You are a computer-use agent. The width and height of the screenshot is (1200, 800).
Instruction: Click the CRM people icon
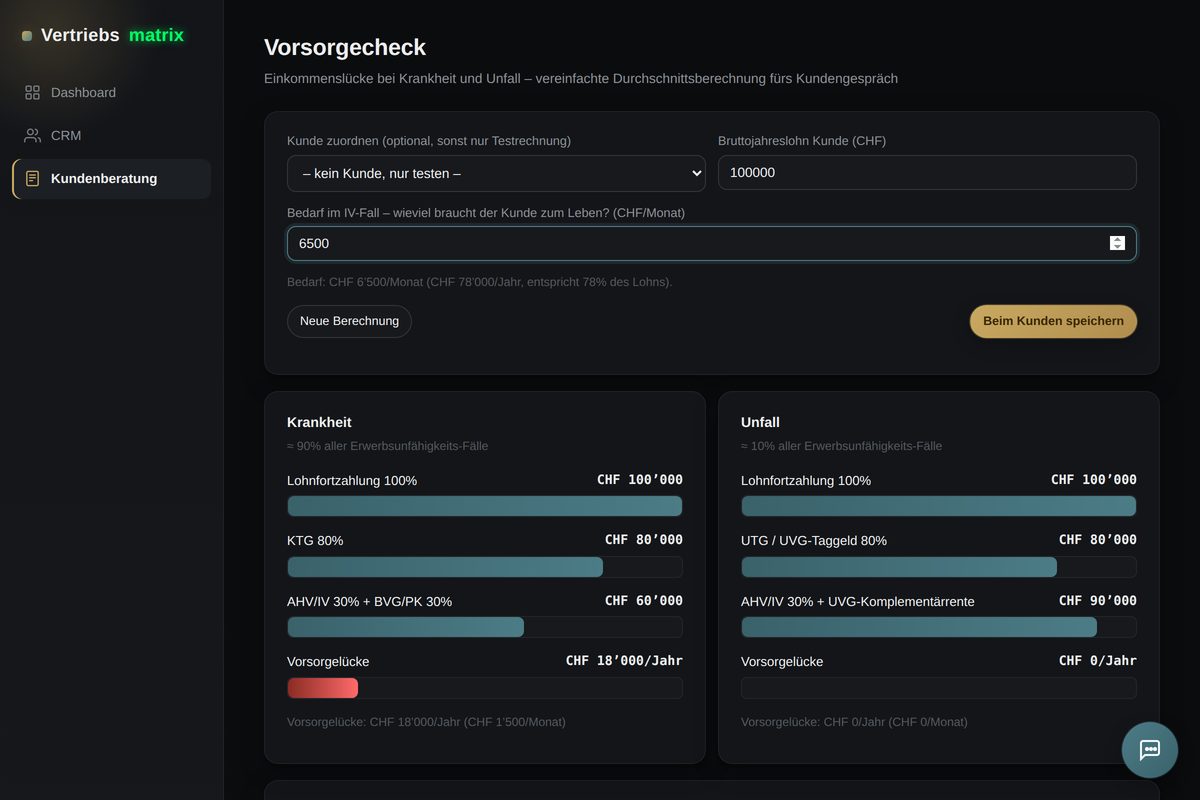pyautogui.click(x=32, y=135)
